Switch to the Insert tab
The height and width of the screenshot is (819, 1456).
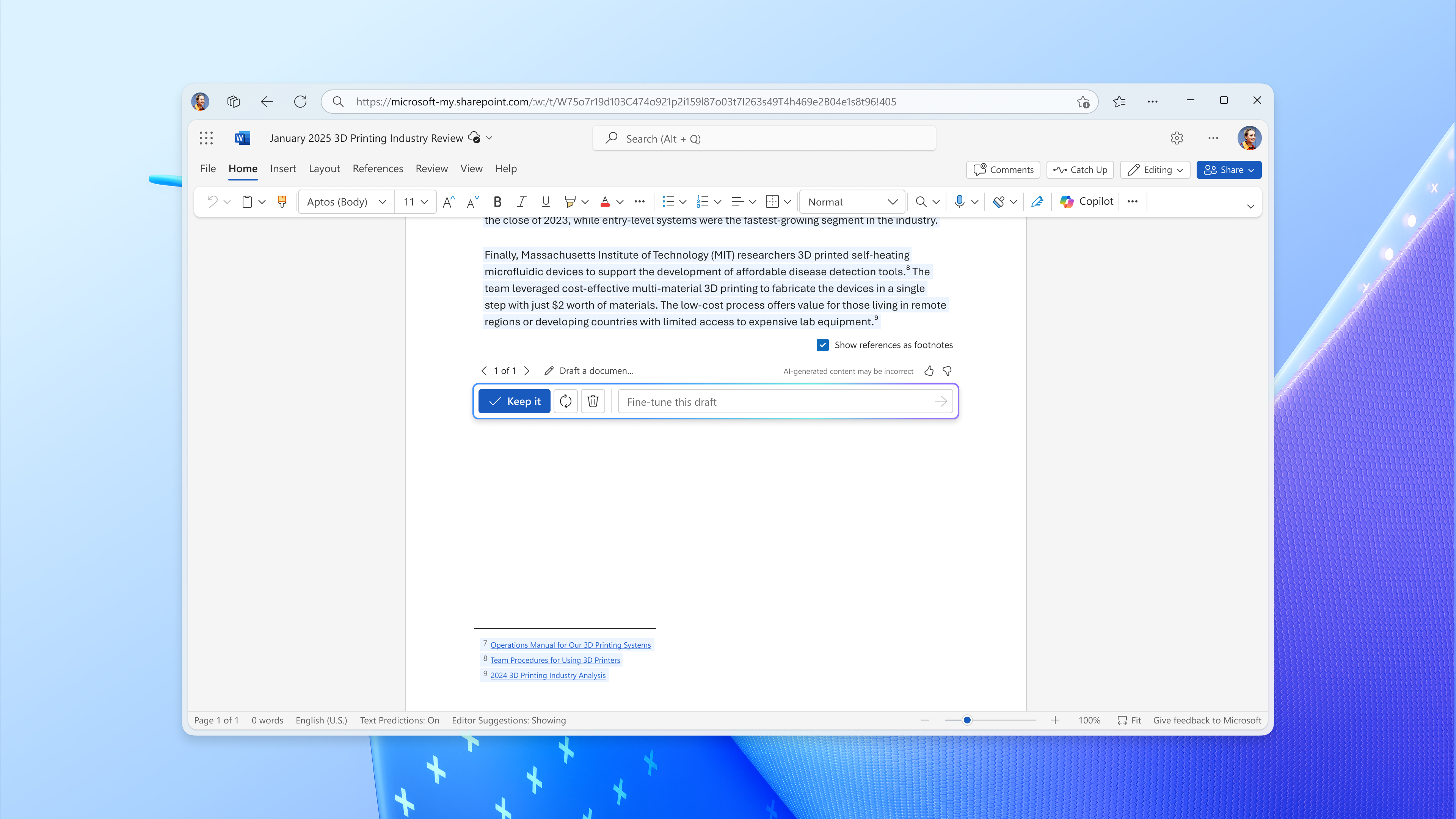[x=282, y=168]
